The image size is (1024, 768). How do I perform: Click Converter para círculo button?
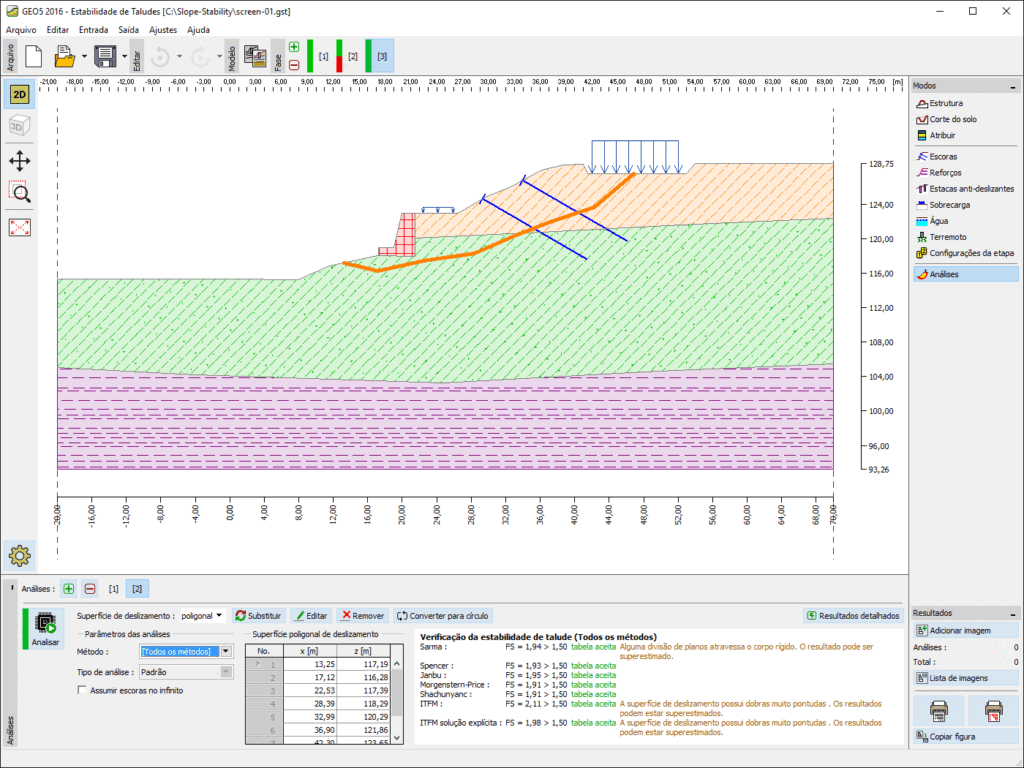point(443,616)
